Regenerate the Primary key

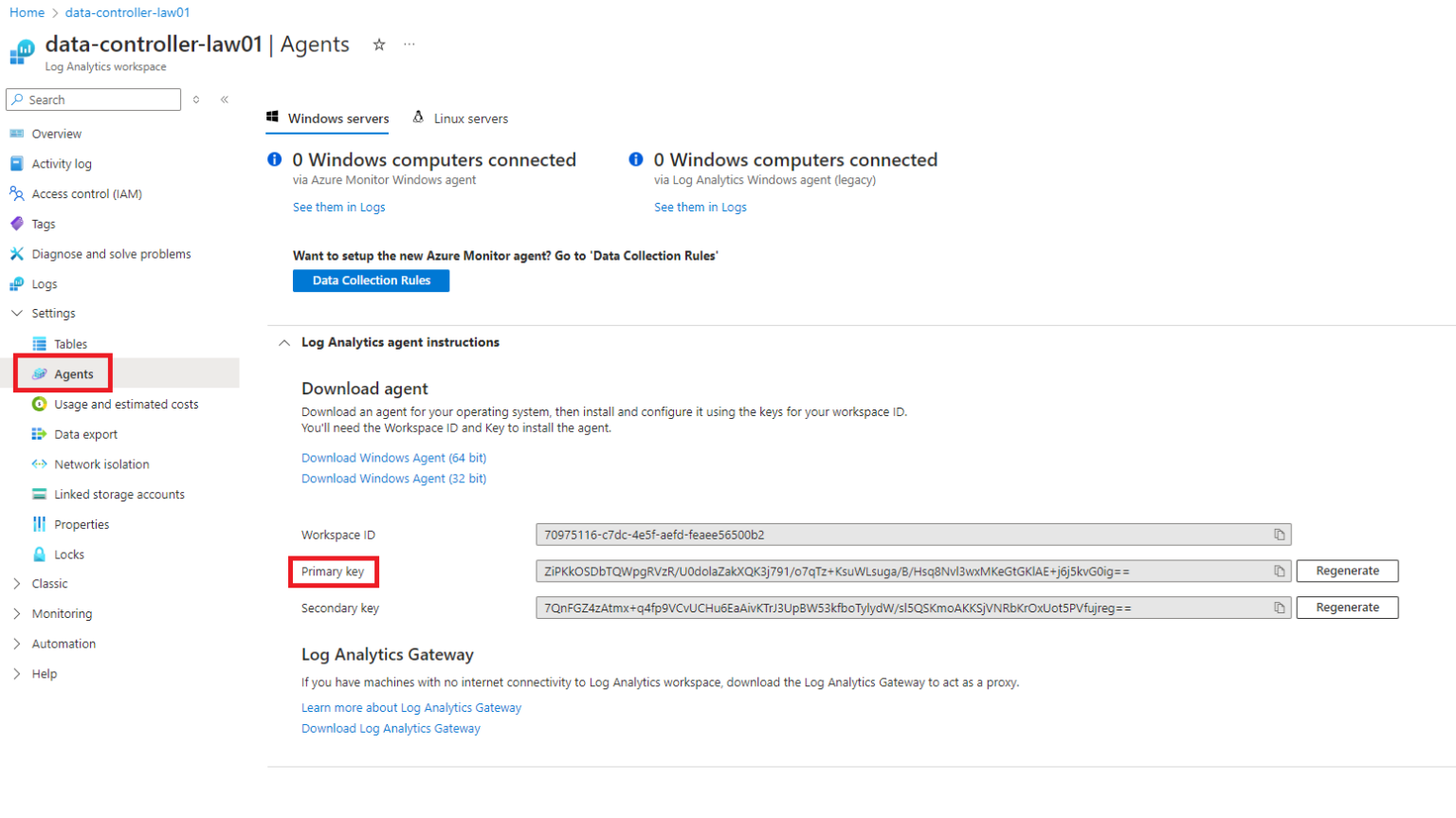tap(1346, 572)
